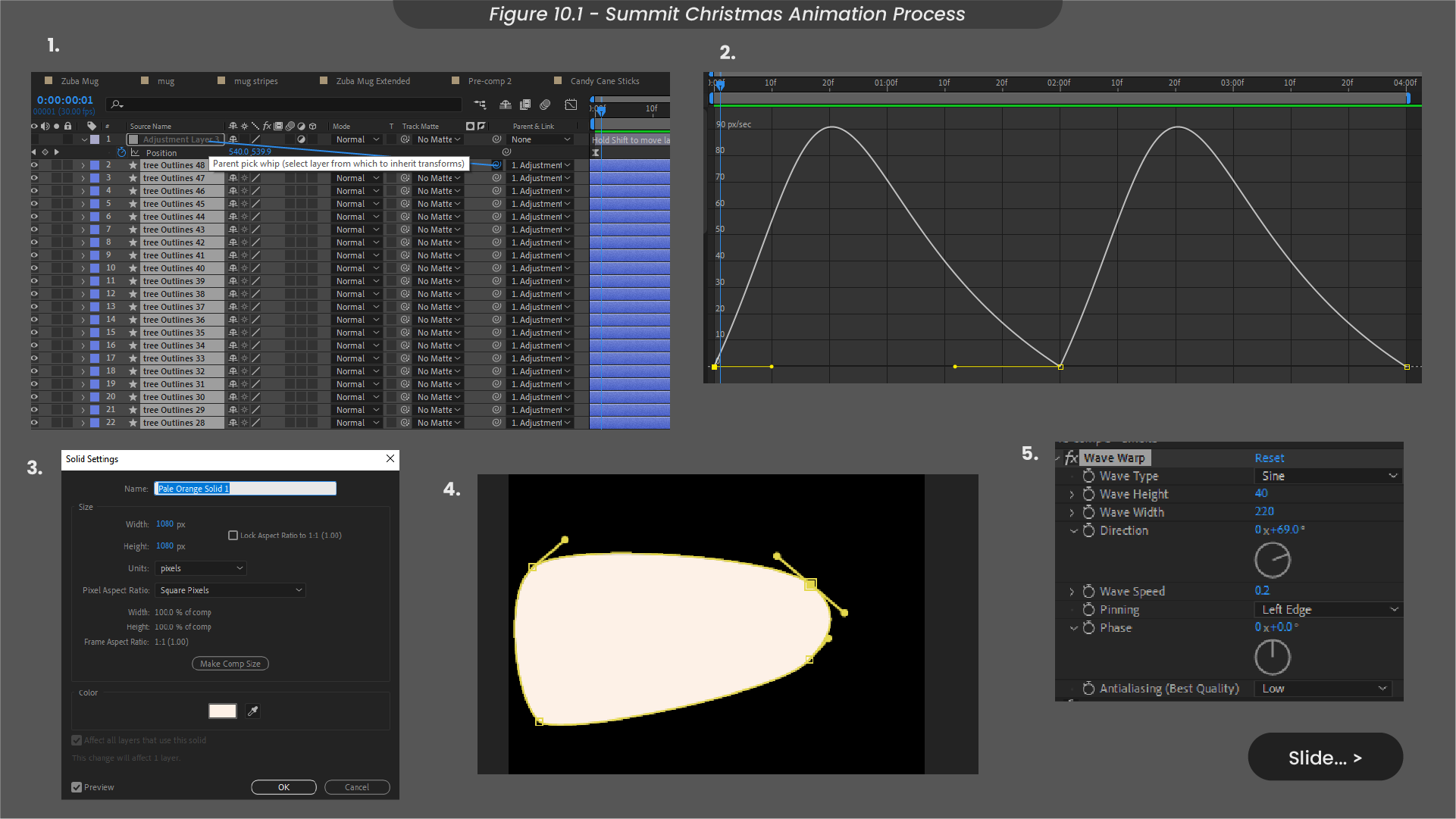Click the Phase stopwatch icon
This screenshot has width=1456, height=819.
(1088, 627)
